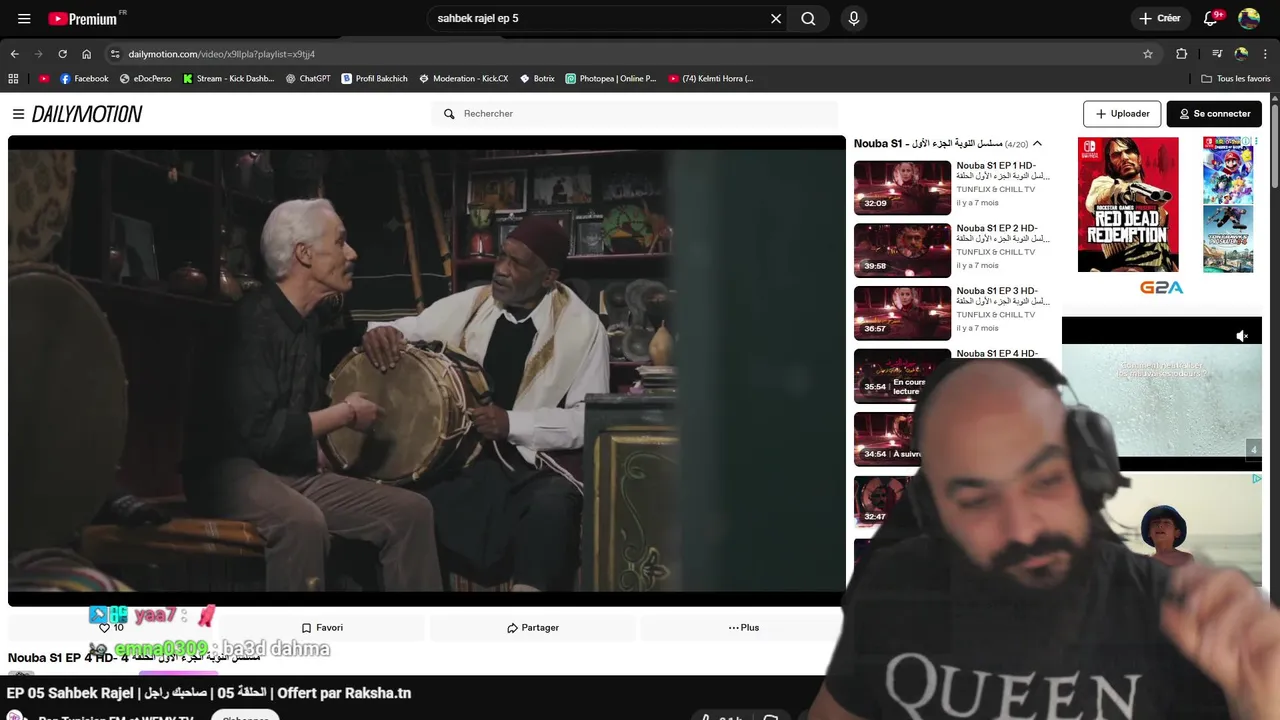Viewport: 1280px width, 720px height.
Task: Open the Tous les favoris folder
Action: [x=1236, y=78]
